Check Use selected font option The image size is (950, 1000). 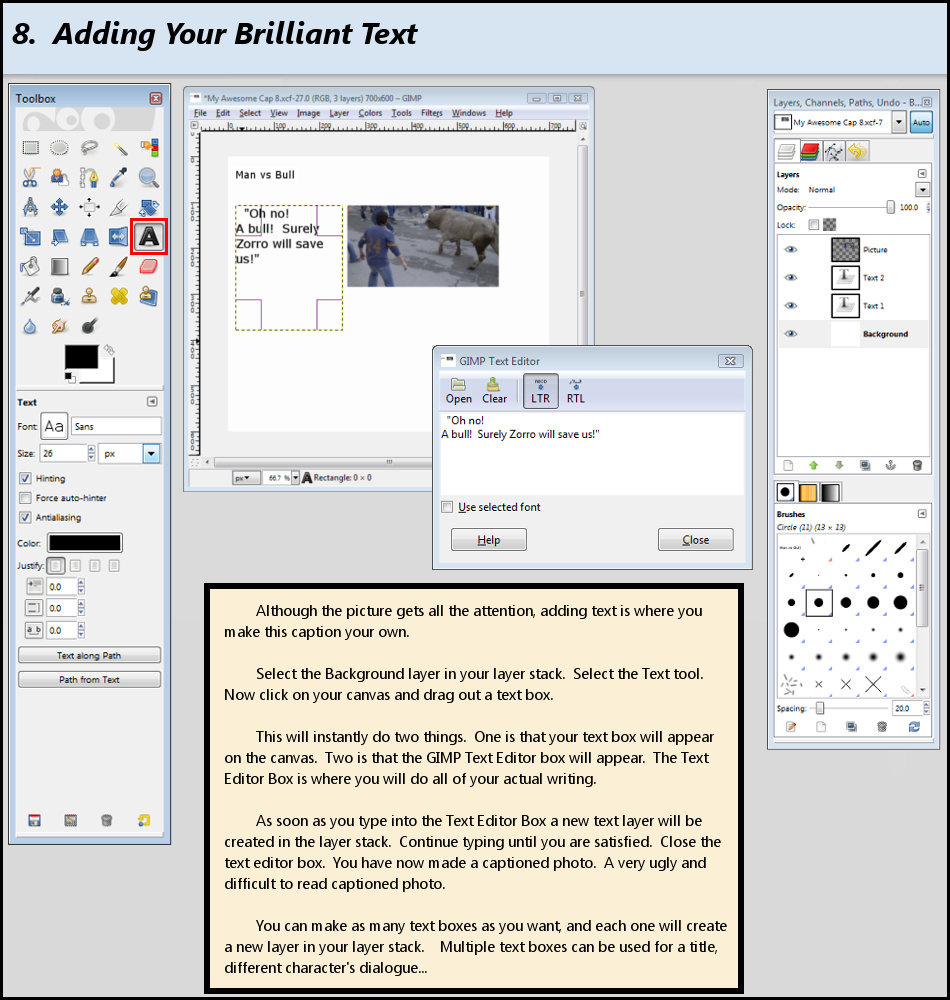pos(448,507)
